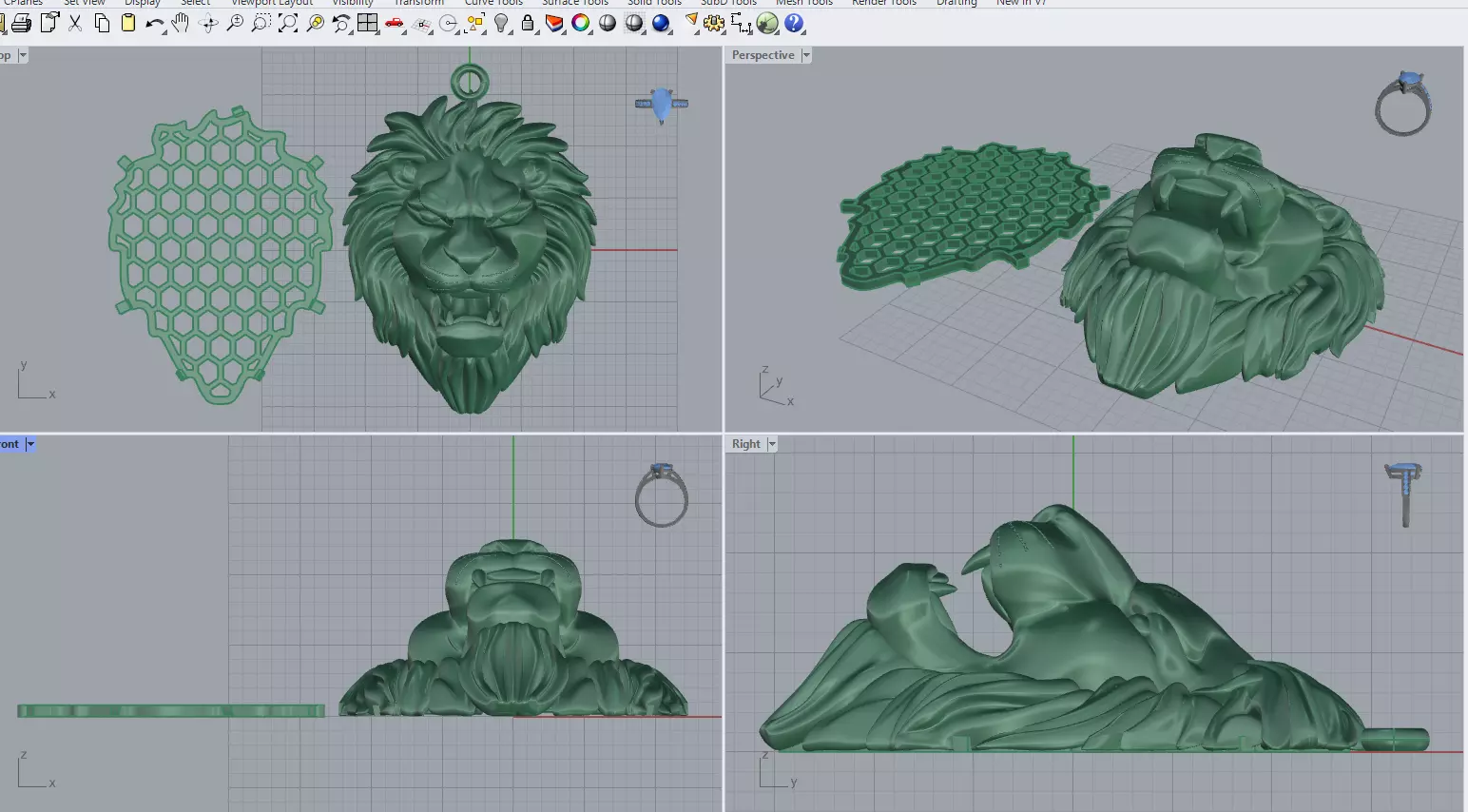Click the ring thumbnail in Perspective viewport corner
The image size is (1468, 812).
(x=1403, y=104)
